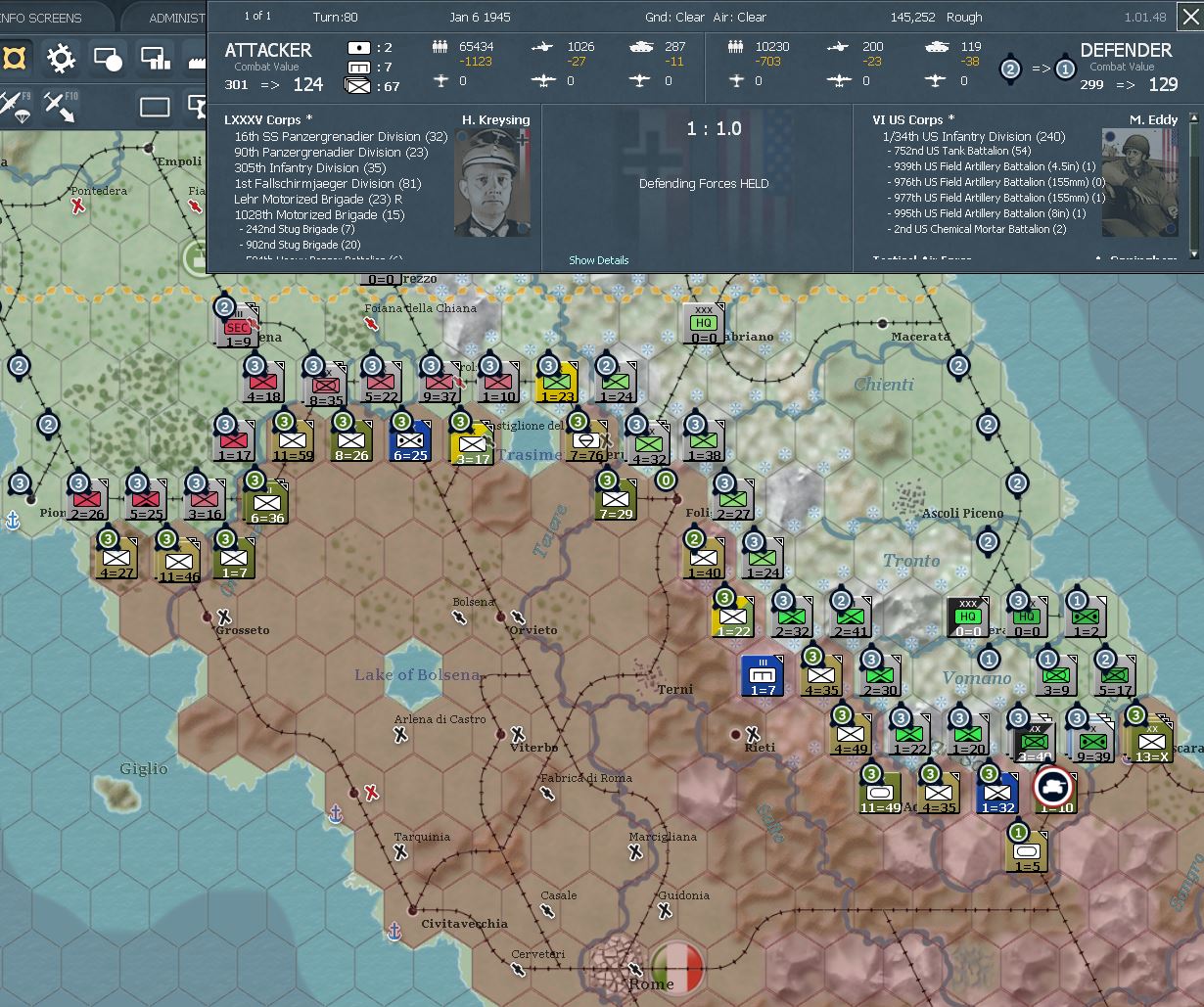Click the Viterbo city label
The width and height of the screenshot is (1204, 1007).
pyautogui.click(x=534, y=748)
